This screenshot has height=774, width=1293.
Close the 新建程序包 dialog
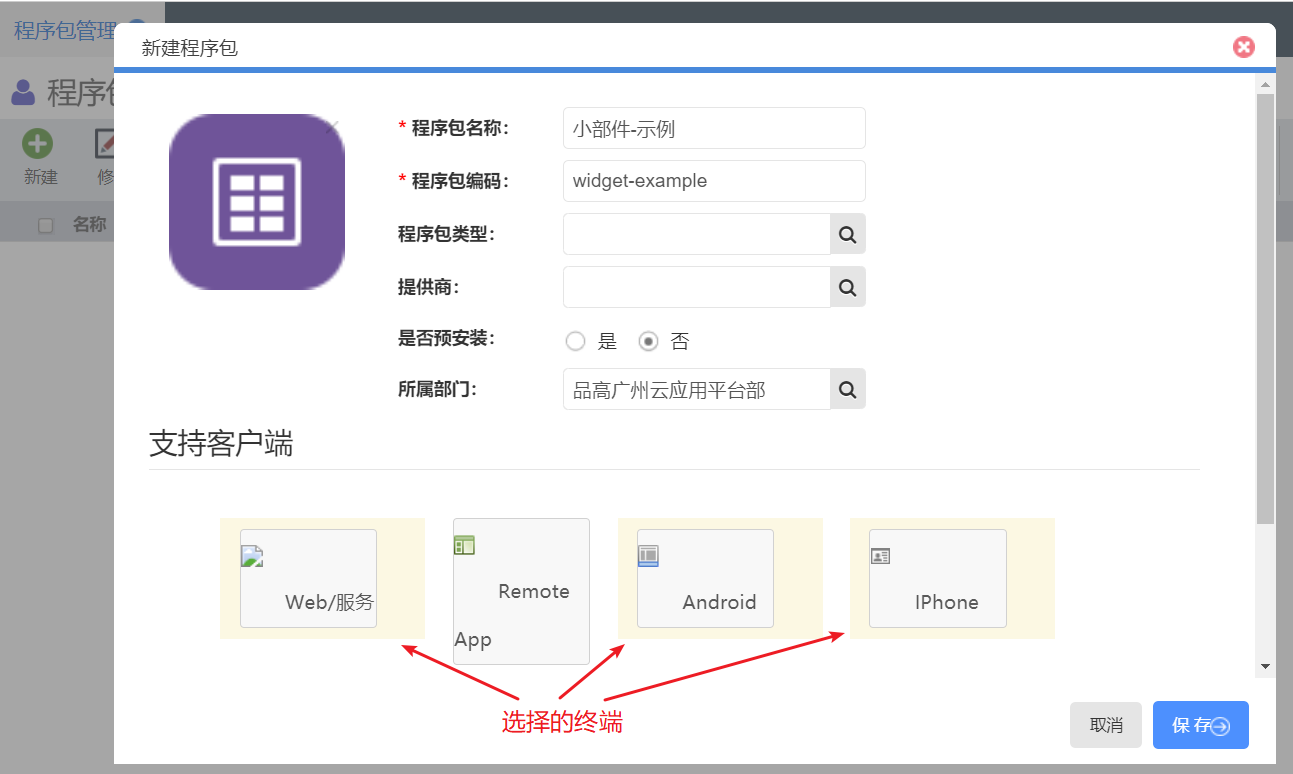tap(1243, 47)
